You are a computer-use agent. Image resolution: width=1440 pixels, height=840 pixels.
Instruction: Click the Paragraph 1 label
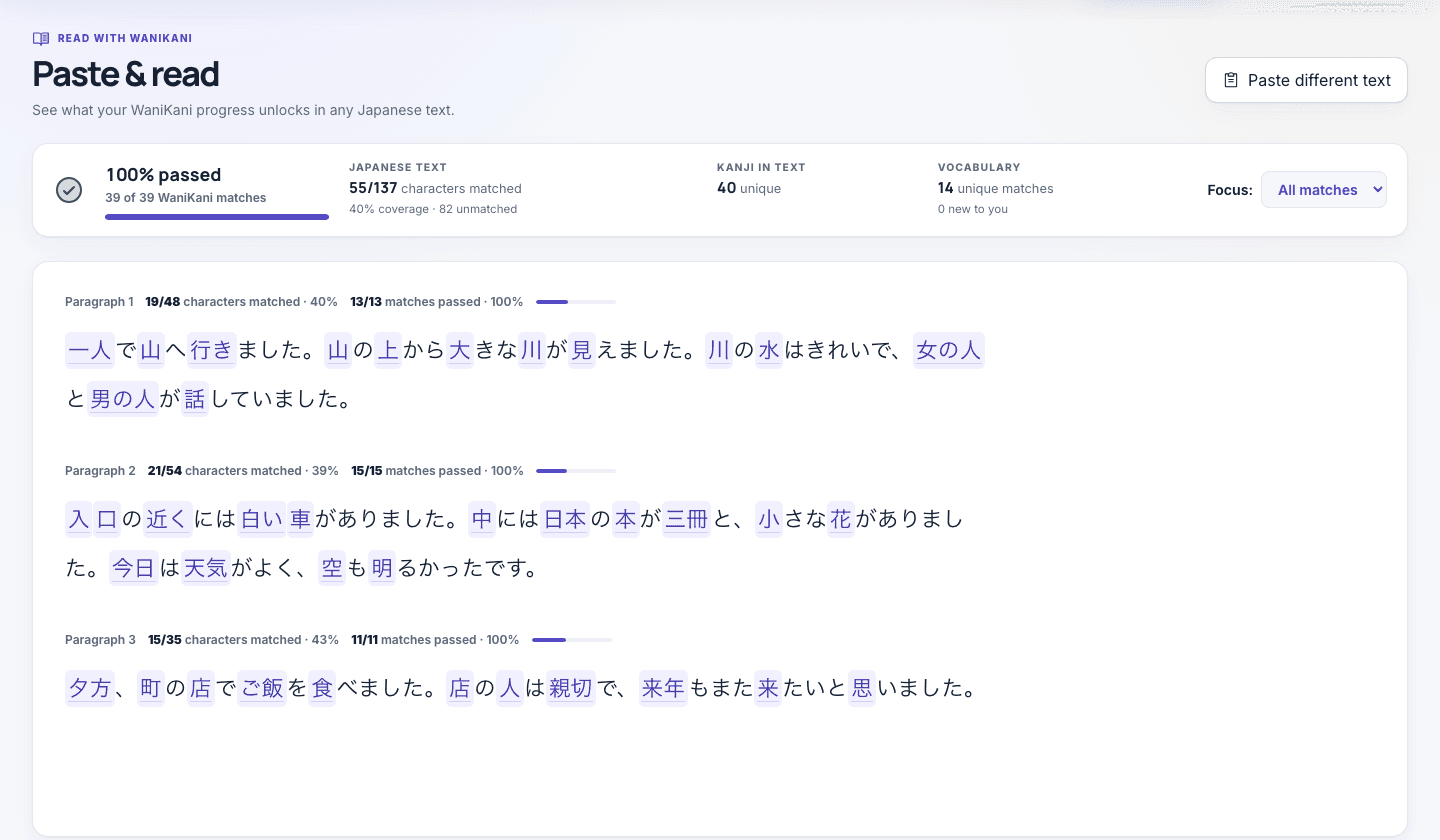(x=99, y=302)
